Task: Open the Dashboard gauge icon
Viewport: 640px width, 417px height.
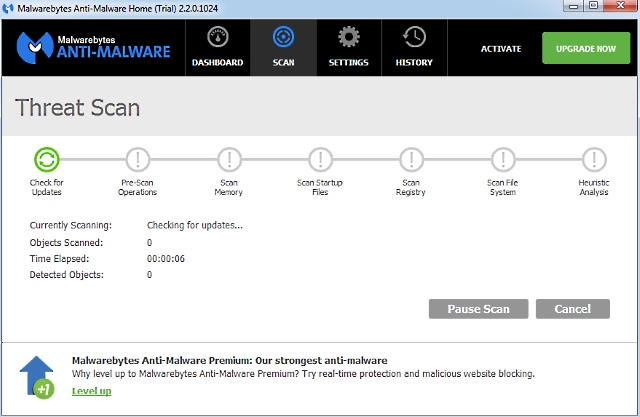Action: (217, 38)
